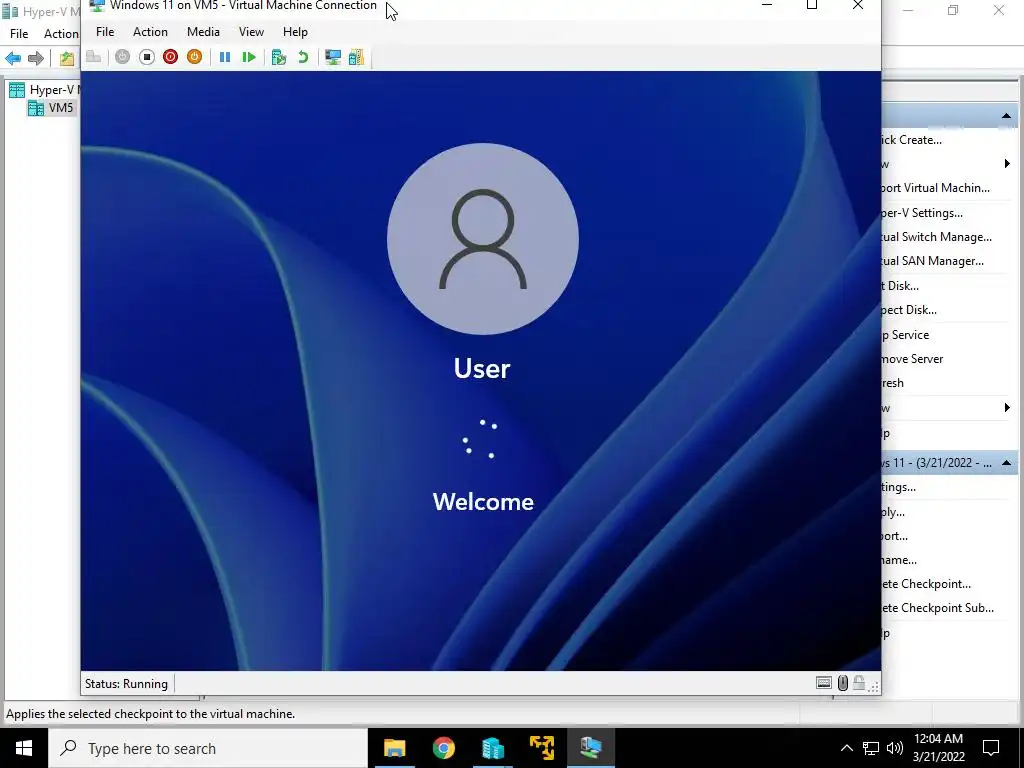Click the orange Save state icon

click(x=195, y=57)
